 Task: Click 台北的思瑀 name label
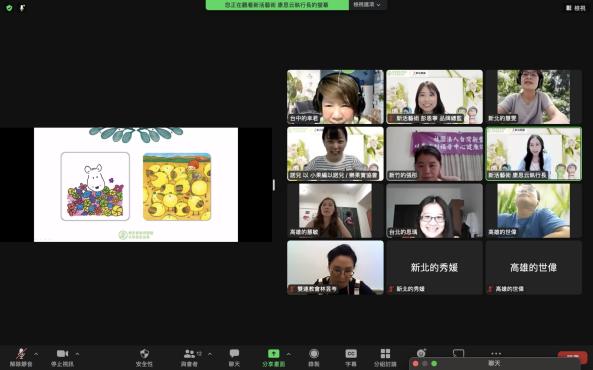tap(403, 232)
